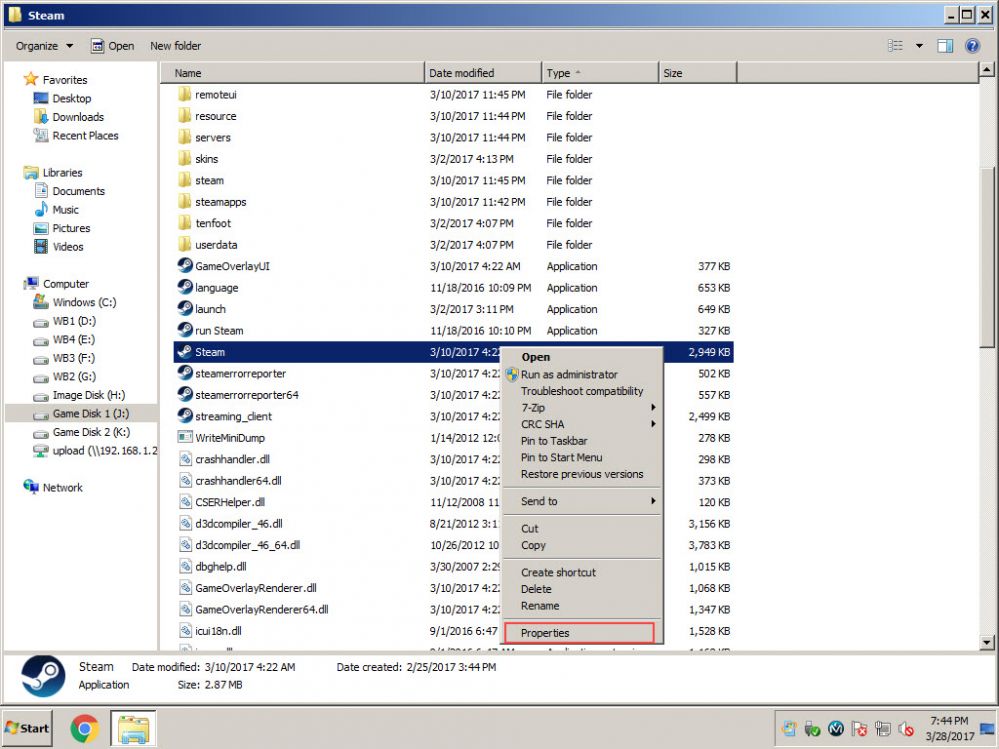
Task: Choose Properties in the context menu
Action: (x=579, y=632)
